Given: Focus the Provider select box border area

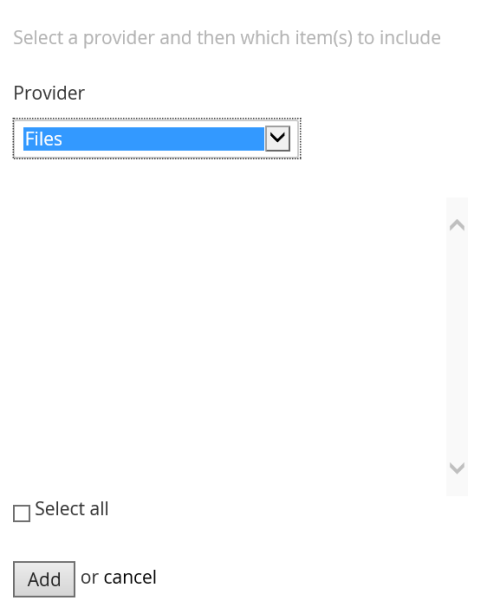Looking at the screenshot, I should (157, 139).
